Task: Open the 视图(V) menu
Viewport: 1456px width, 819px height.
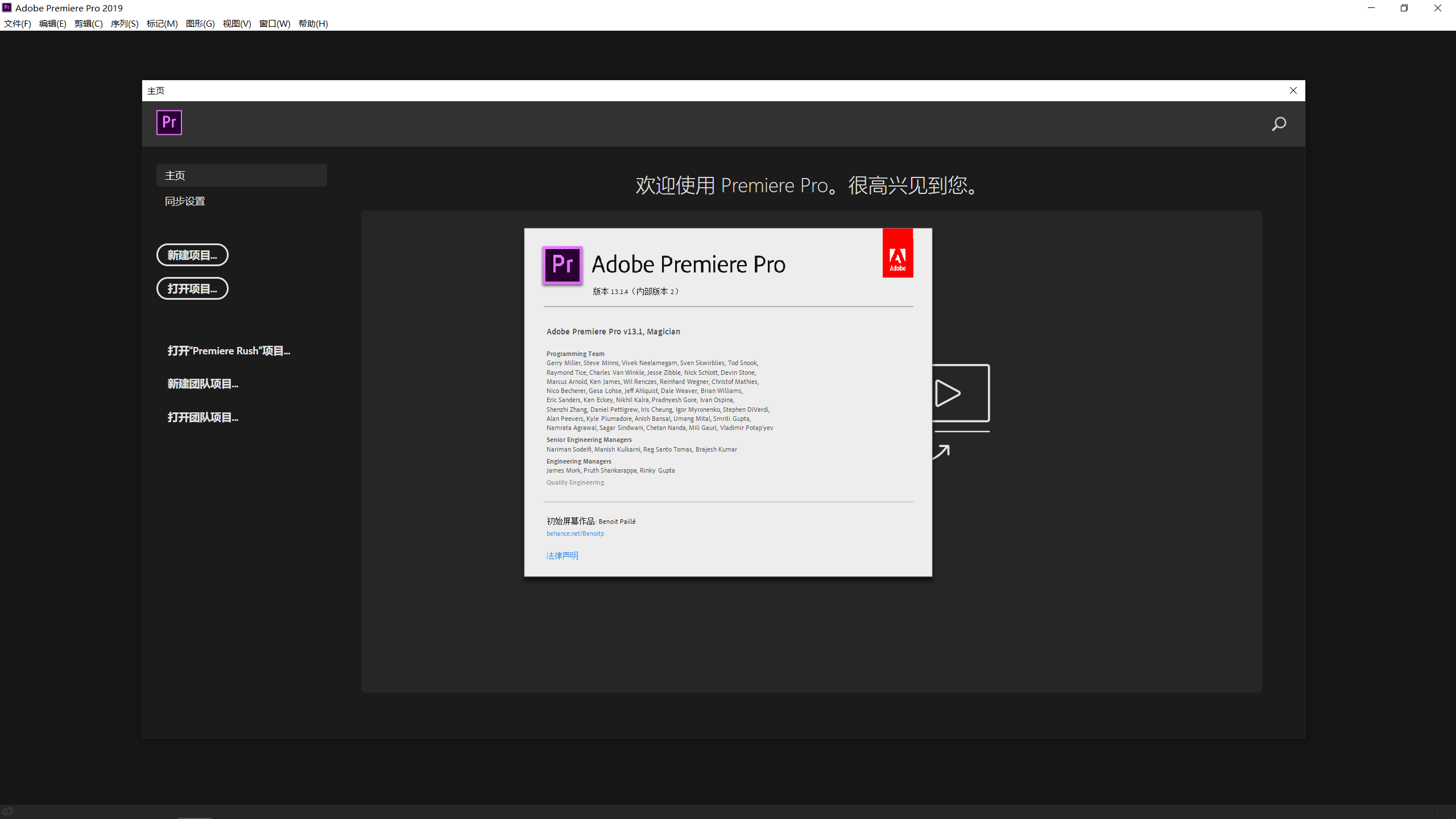Action: (237, 23)
